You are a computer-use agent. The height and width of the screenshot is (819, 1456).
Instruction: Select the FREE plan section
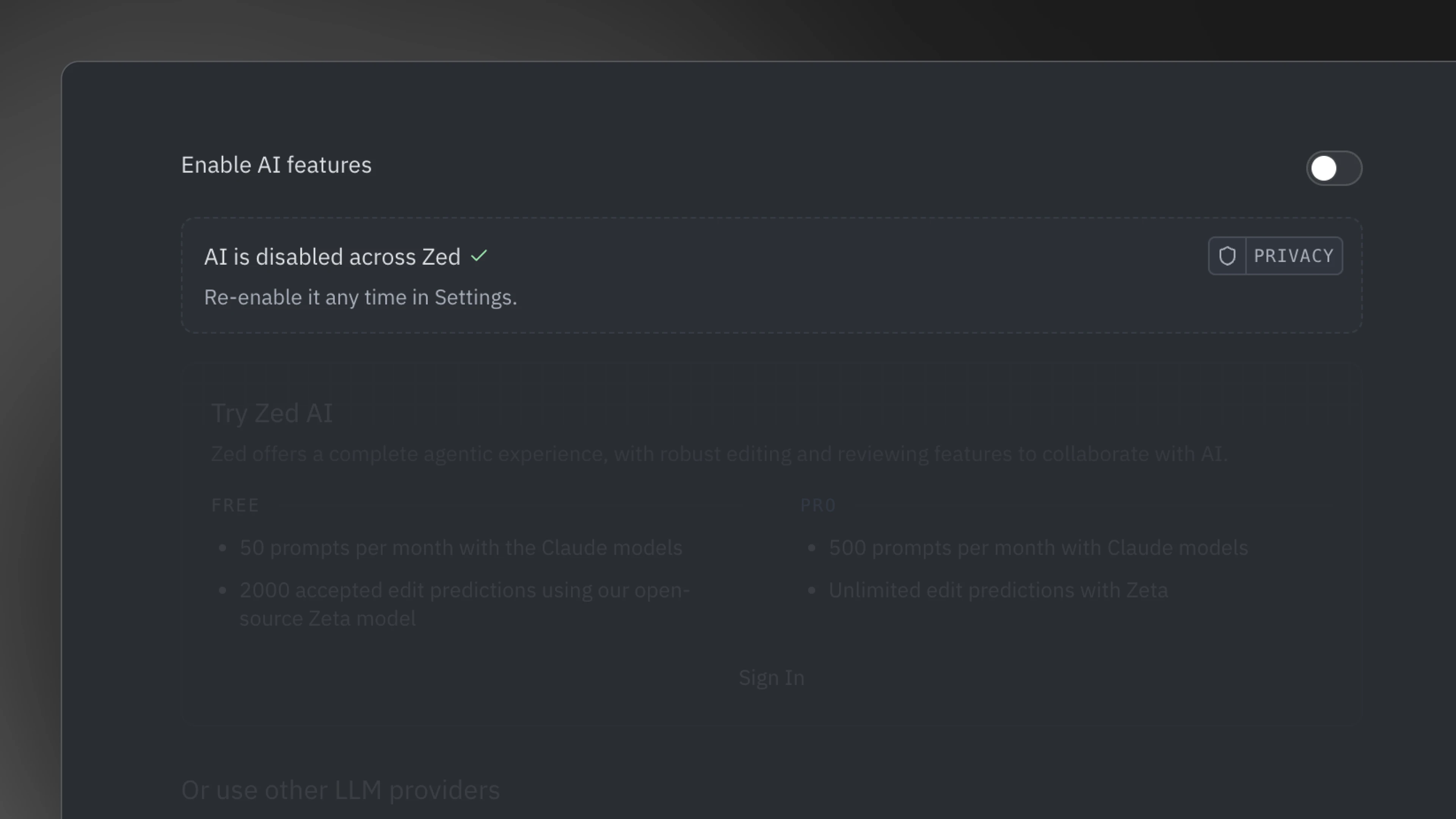(x=236, y=505)
